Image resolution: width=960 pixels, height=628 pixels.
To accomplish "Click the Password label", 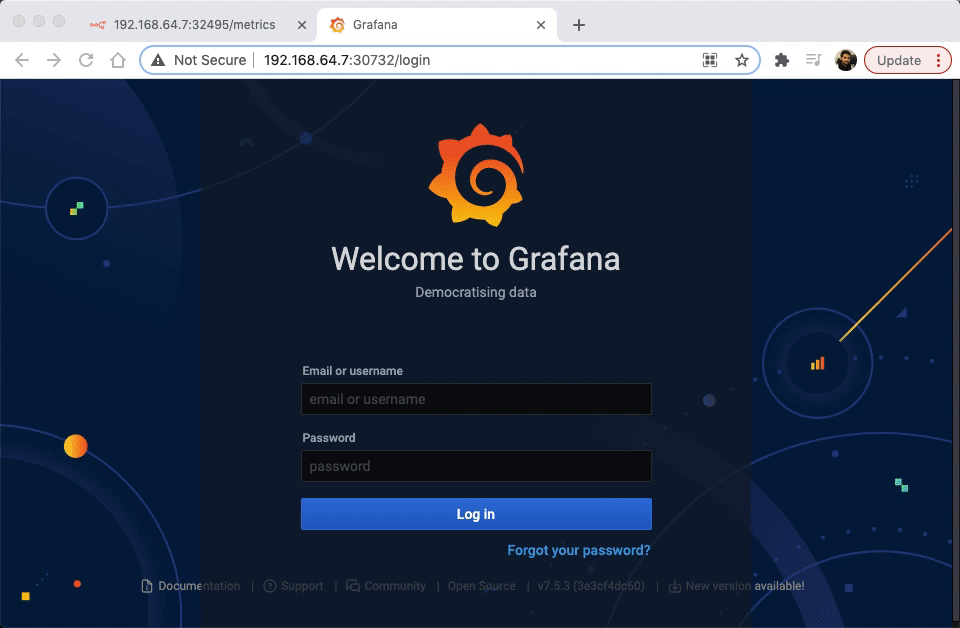I will [329, 438].
